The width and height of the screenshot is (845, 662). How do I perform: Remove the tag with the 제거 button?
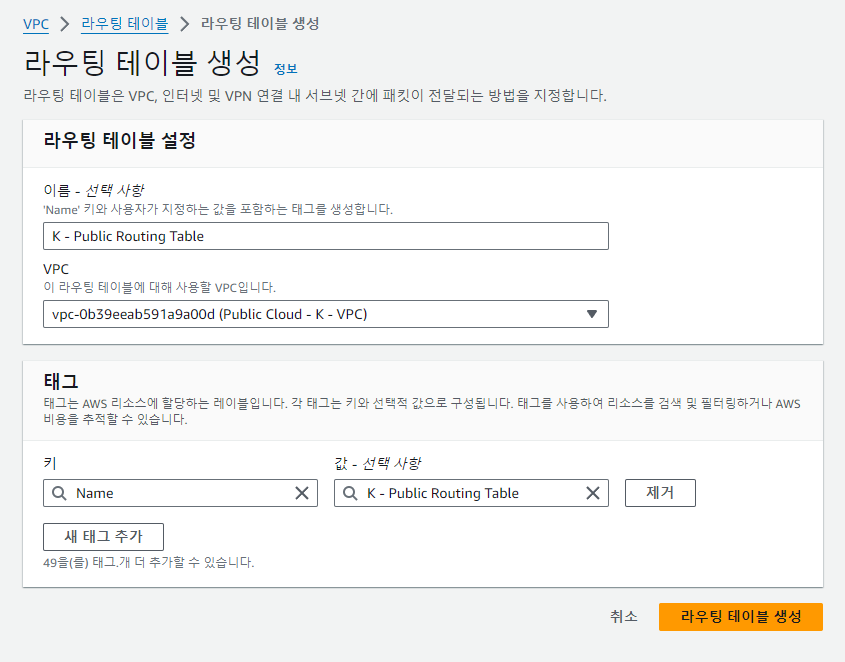point(660,492)
